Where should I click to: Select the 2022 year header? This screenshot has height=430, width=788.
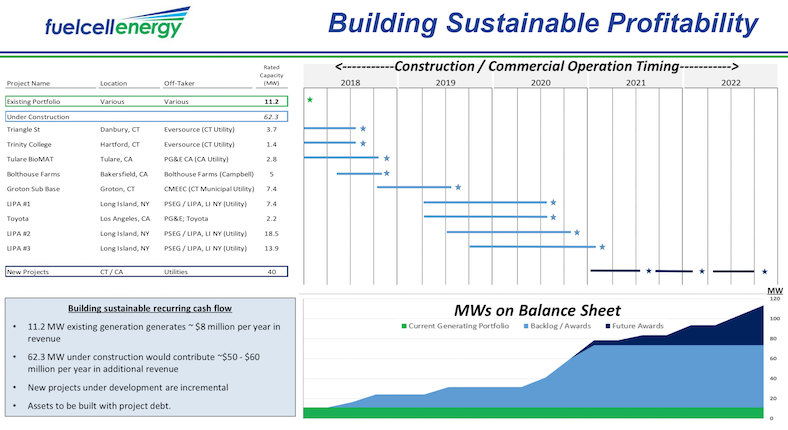731,83
